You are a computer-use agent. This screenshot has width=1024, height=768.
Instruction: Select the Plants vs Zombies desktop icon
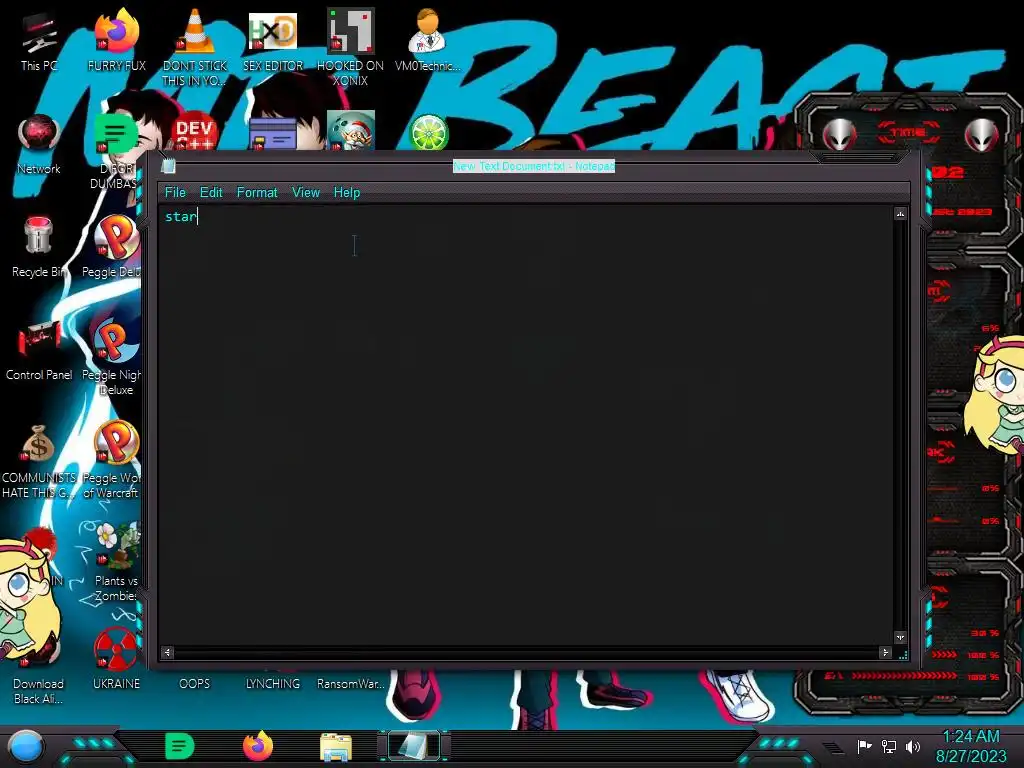tap(116, 563)
